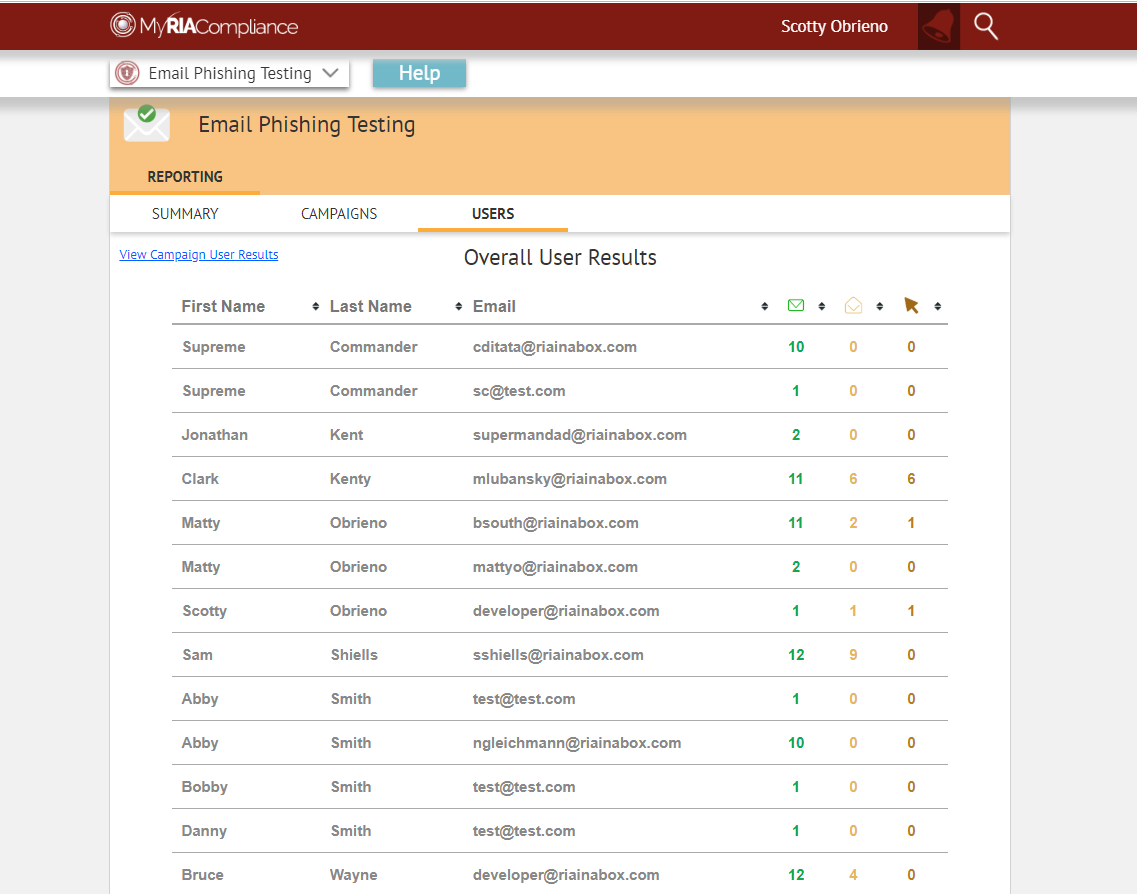Image resolution: width=1137 pixels, height=894 pixels.
Task: Sort table by Email column
Action: (x=494, y=306)
